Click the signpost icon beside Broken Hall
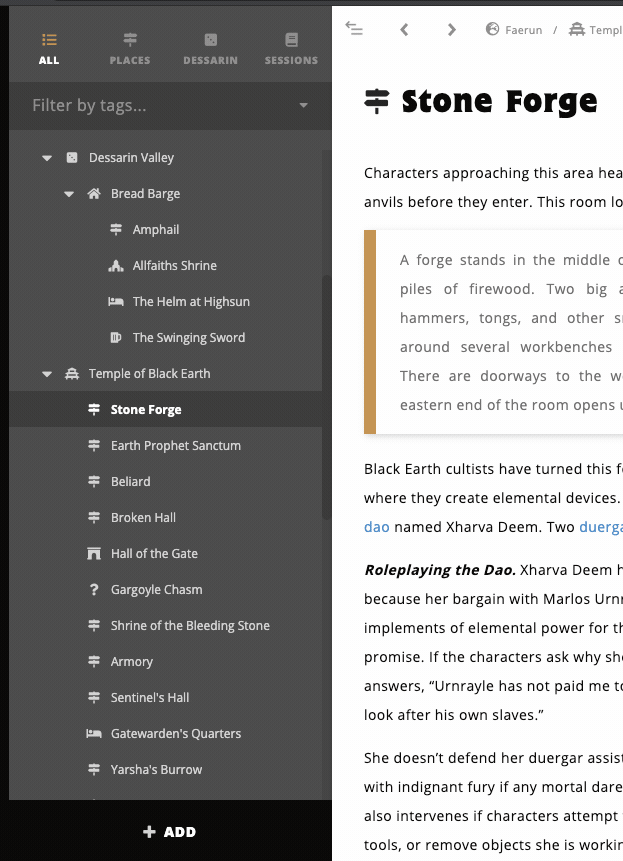 pos(94,518)
